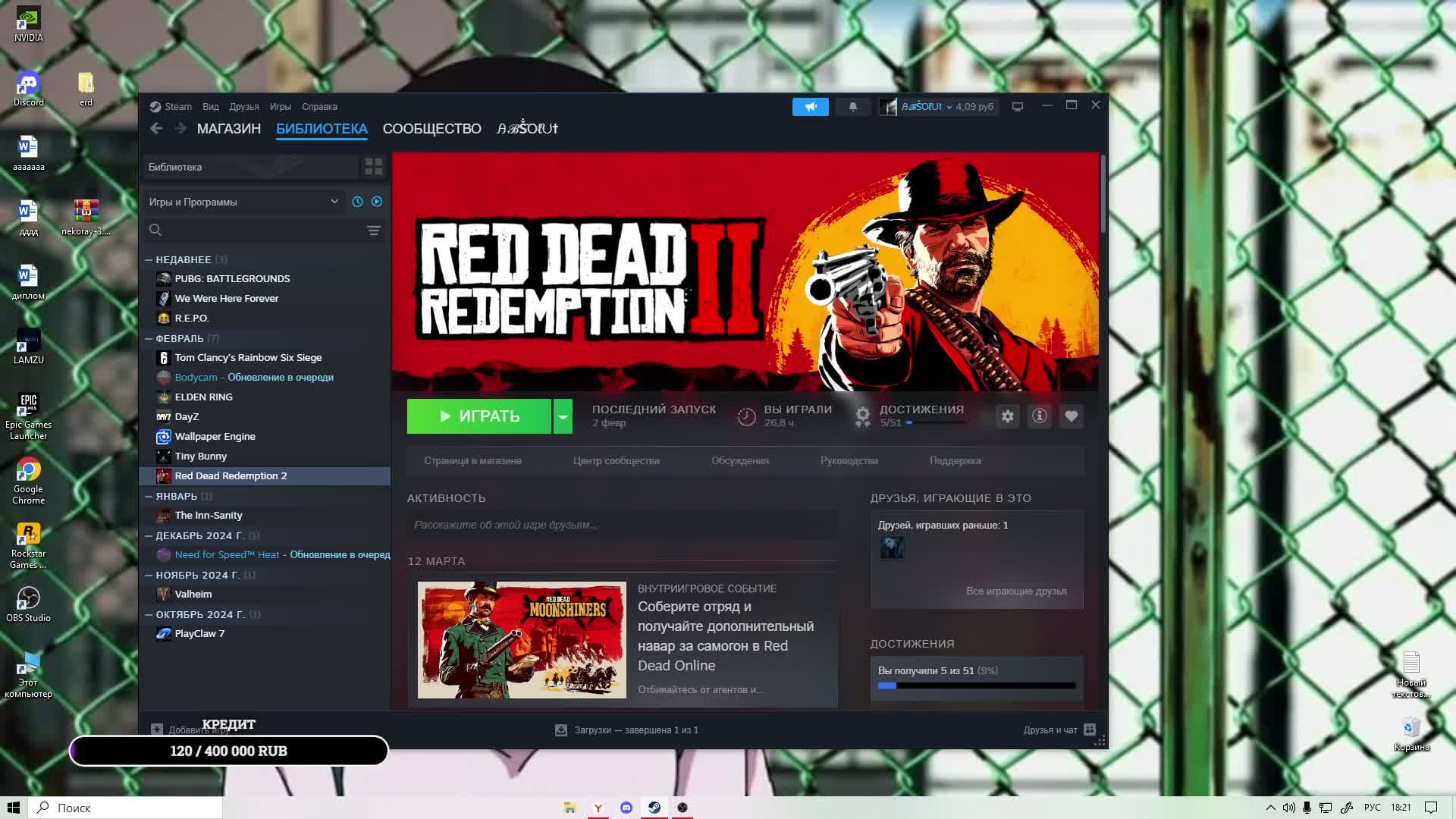Viewport: 1456px width, 819px height.
Task: Click the announcements megaphone icon
Action: (x=810, y=107)
